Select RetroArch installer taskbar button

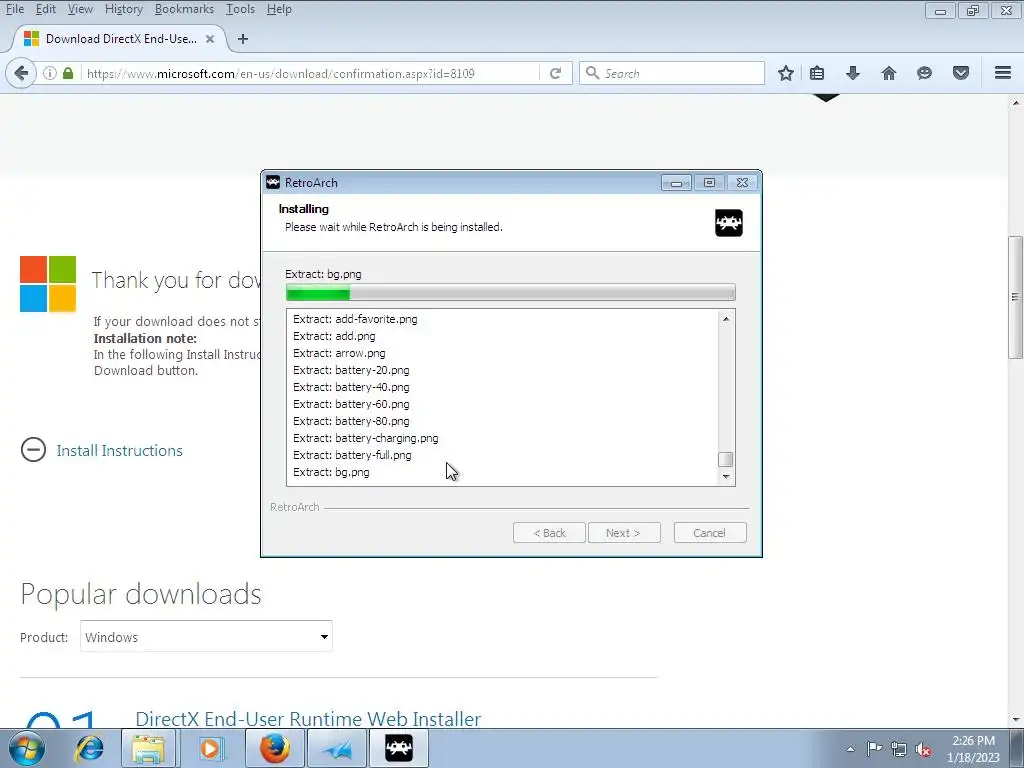pos(399,748)
